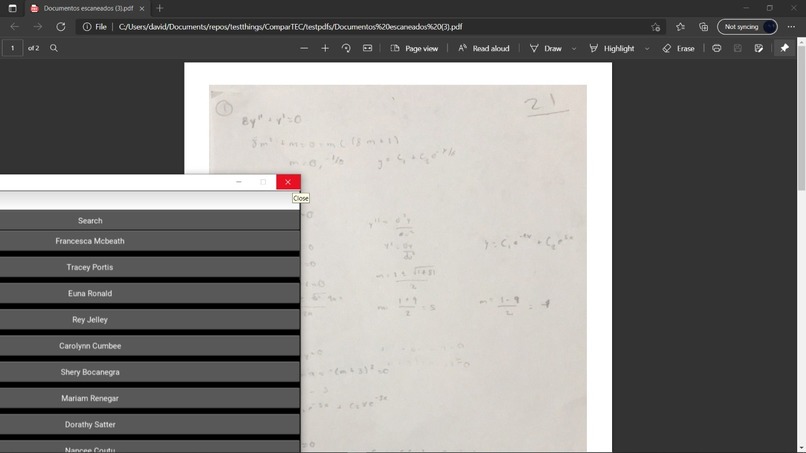Open the tab actions menu icon

(x=12, y=8)
